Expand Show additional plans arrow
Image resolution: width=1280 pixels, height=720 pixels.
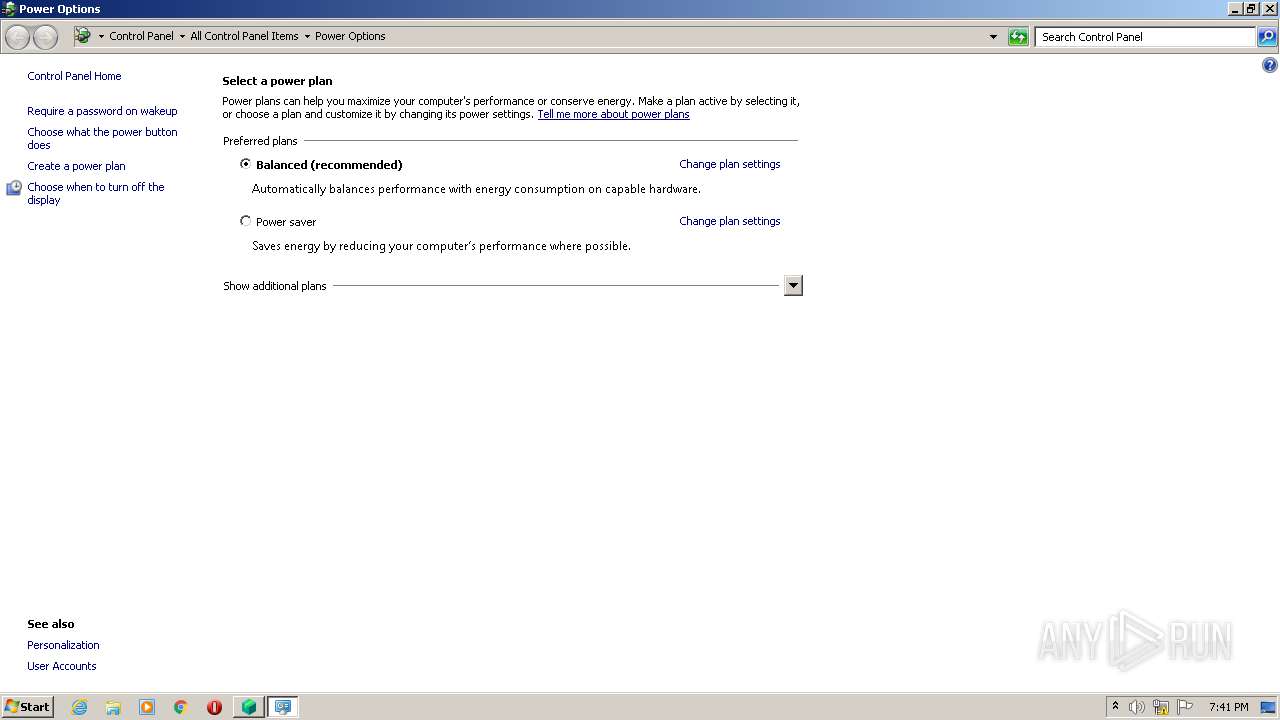(x=793, y=286)
